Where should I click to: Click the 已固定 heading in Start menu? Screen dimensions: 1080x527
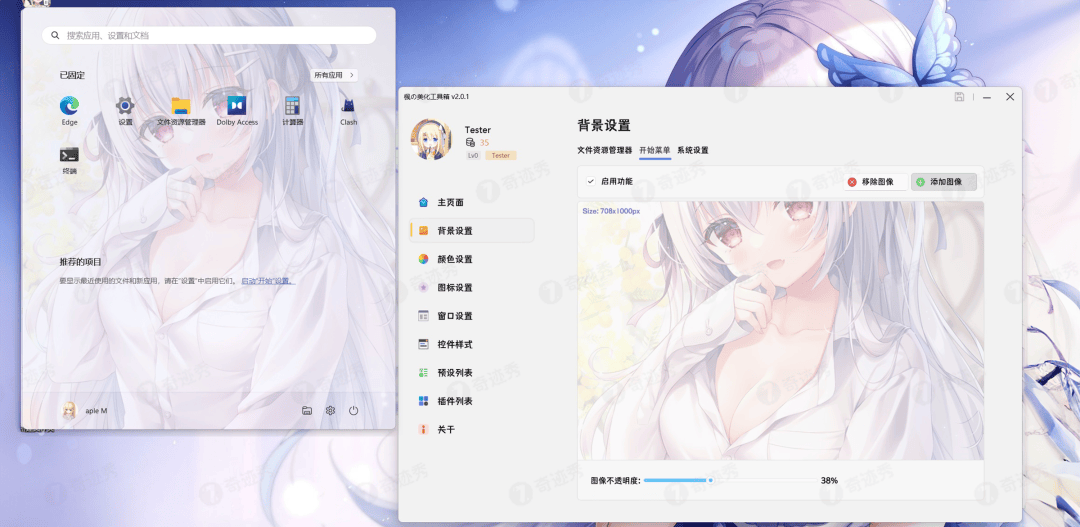coord(72,75)
